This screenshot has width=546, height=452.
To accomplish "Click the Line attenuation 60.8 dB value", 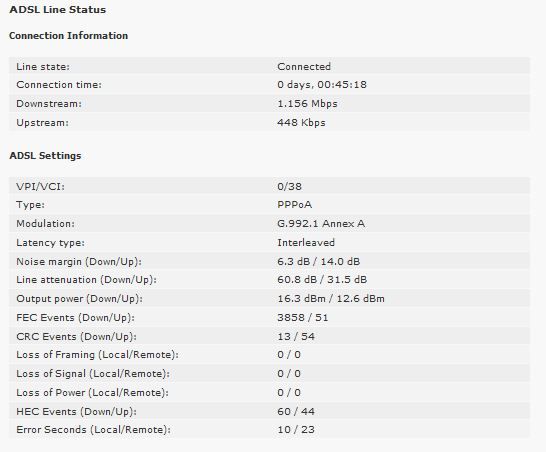I will click(322, 280).
